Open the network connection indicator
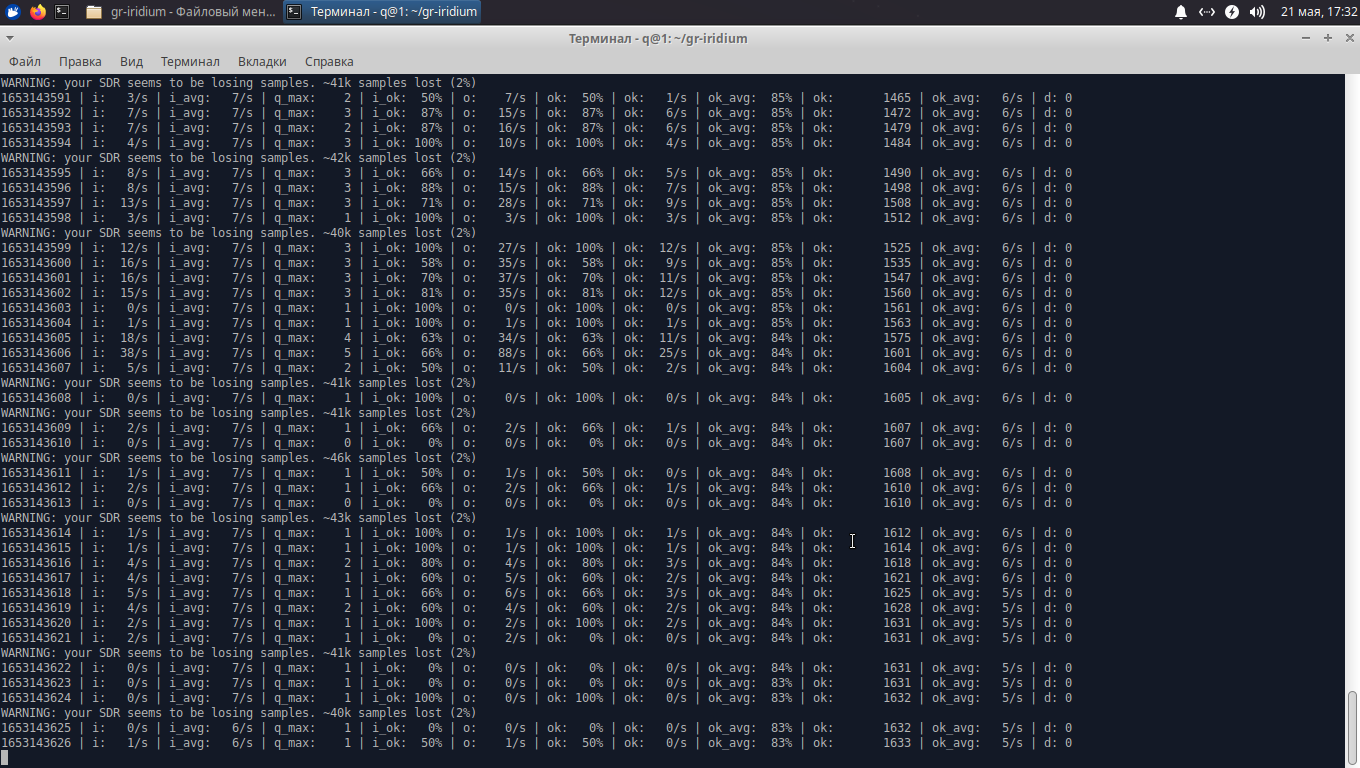Viewport: 1360px width, 768px height. coord(1207,12)
